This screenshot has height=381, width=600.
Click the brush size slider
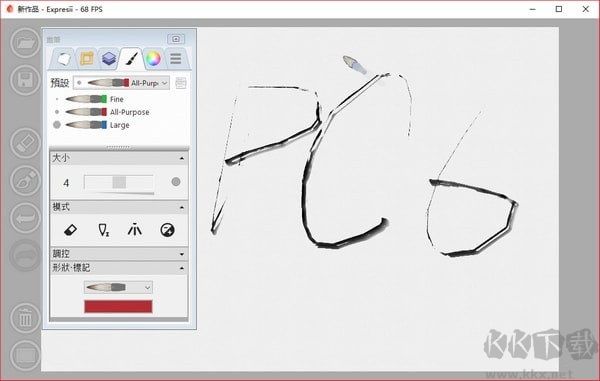[119, 182]
